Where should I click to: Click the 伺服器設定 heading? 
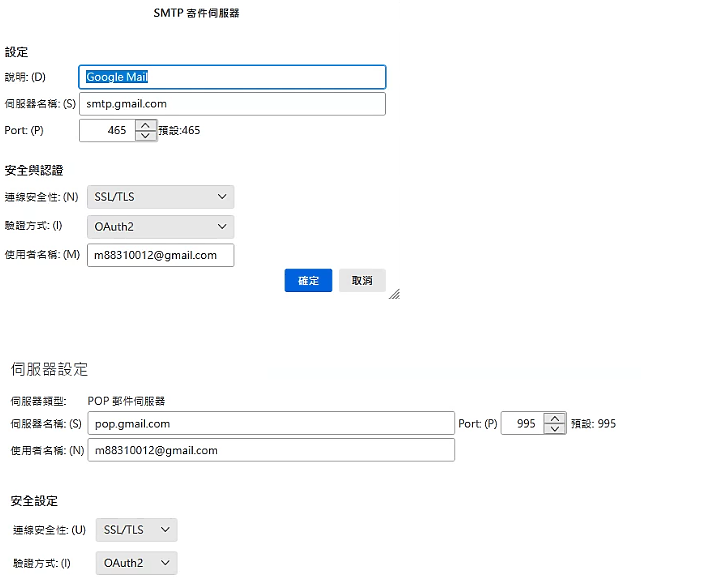(49, 369)
